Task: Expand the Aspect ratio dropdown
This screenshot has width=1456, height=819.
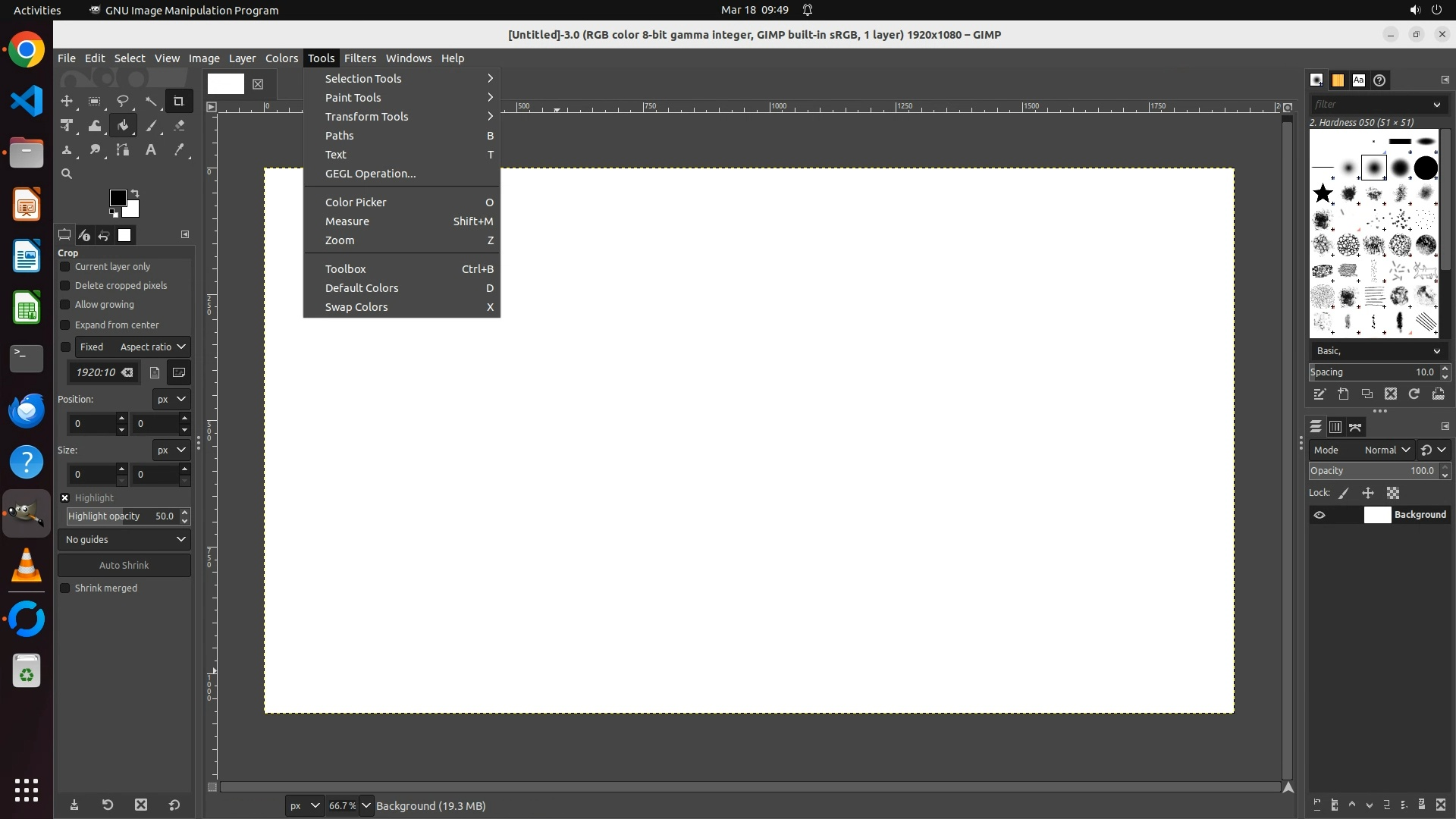Action: click(152, 347)
